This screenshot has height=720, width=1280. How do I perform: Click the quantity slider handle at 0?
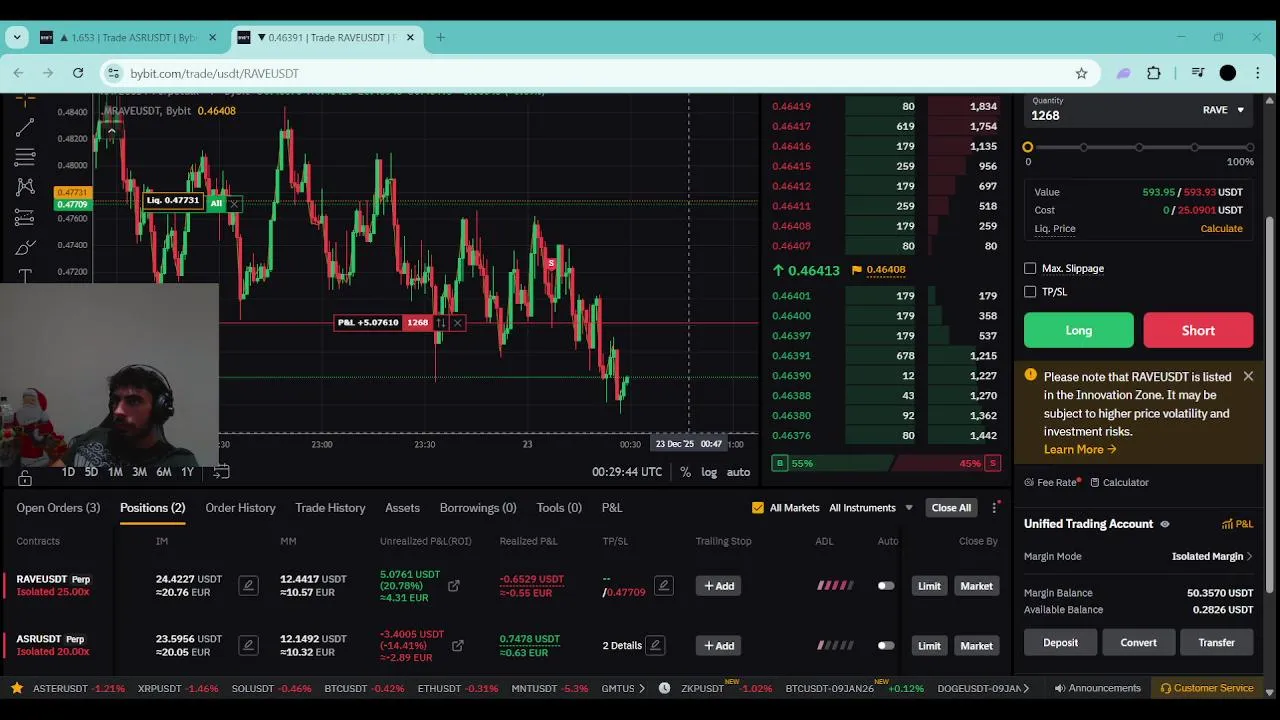1028,147
